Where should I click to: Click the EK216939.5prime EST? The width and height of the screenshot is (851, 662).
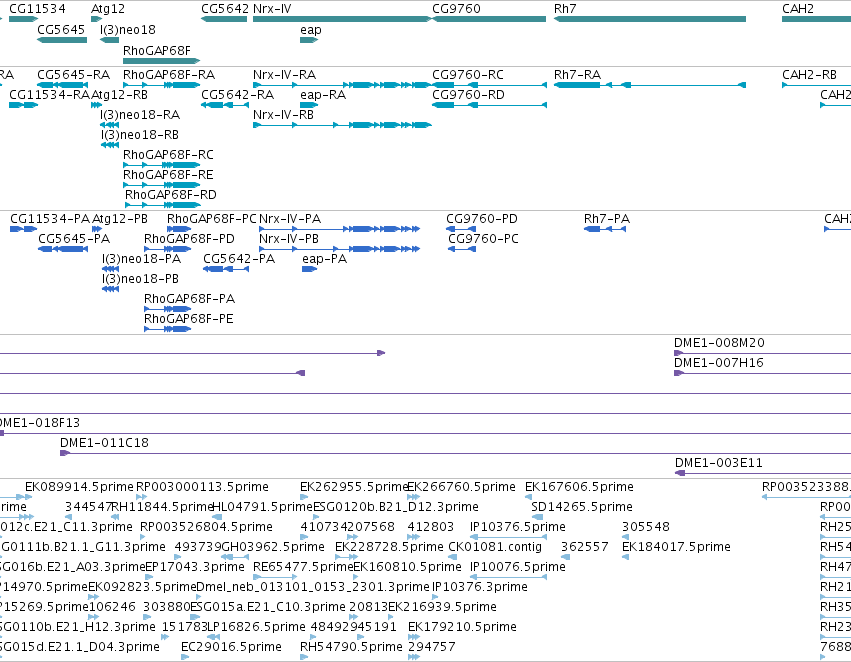tap(391, 617)
